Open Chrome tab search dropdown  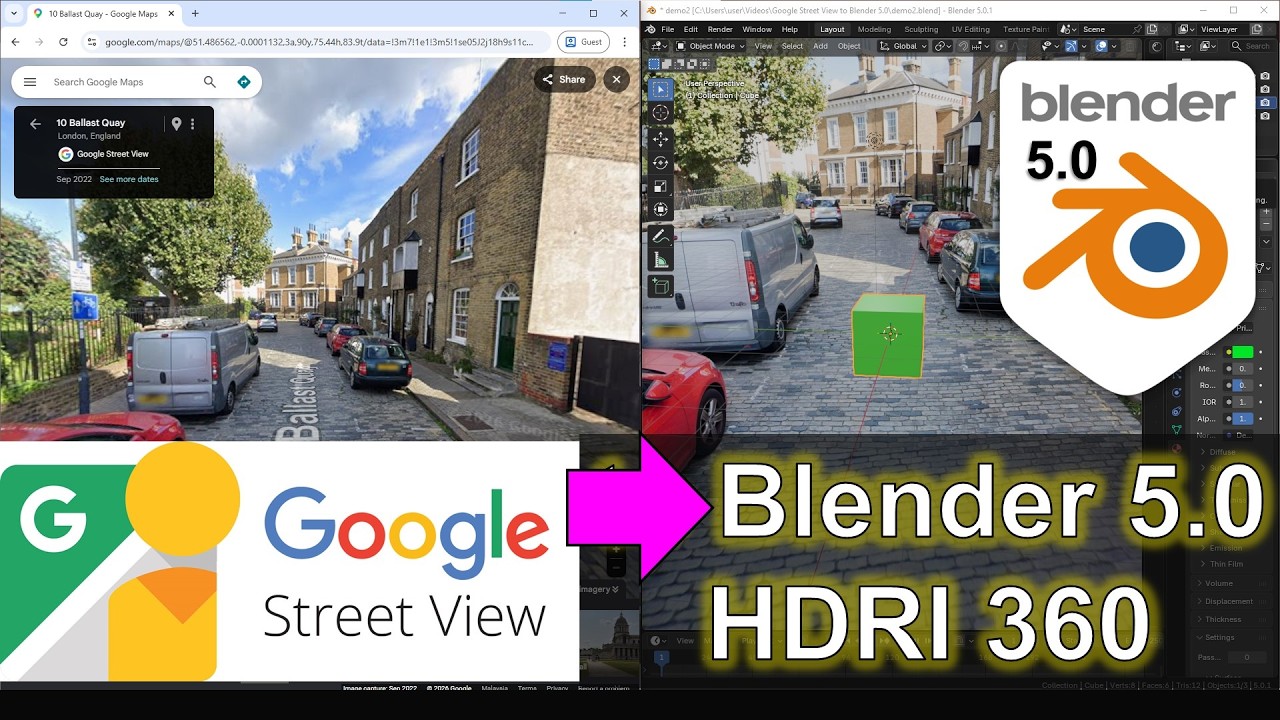[x=14, y=13]
